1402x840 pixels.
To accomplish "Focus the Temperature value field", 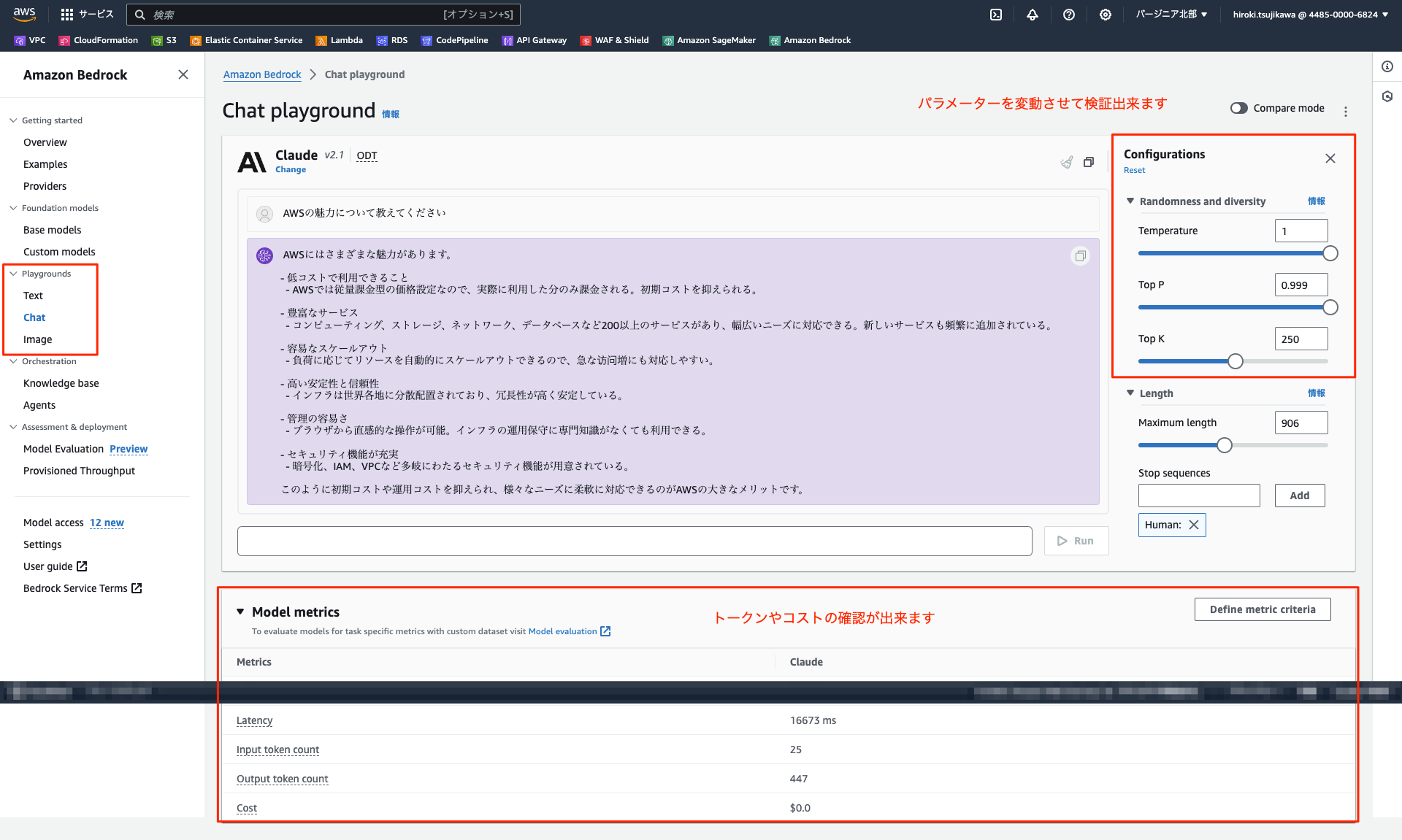I will coord(1301,231).
